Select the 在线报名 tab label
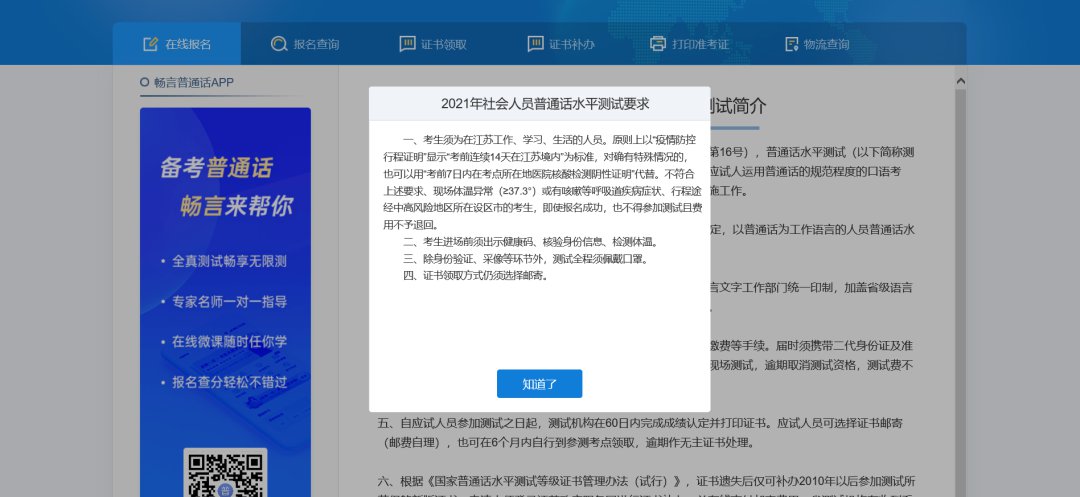This screenshot has height=497, width=1080. (188, 44)
